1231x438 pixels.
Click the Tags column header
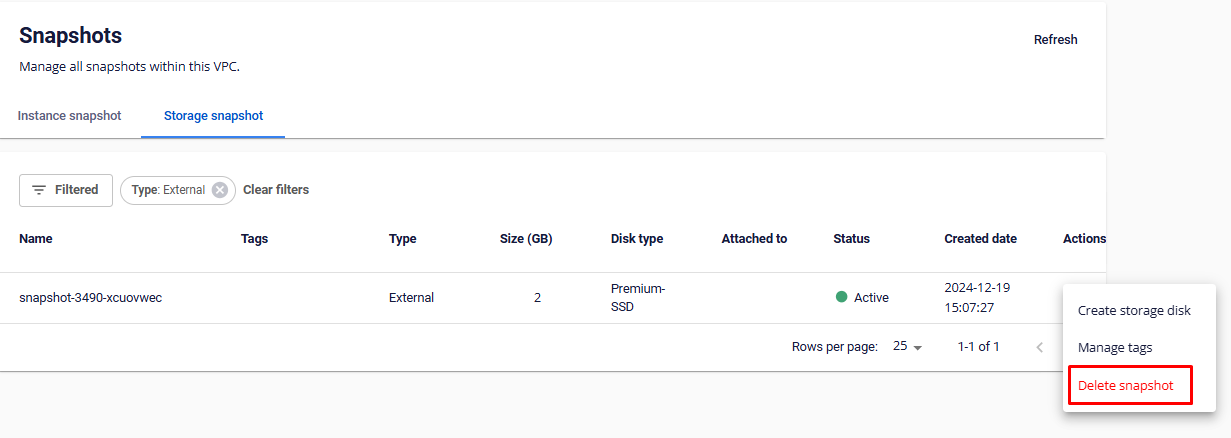[254, 239]
